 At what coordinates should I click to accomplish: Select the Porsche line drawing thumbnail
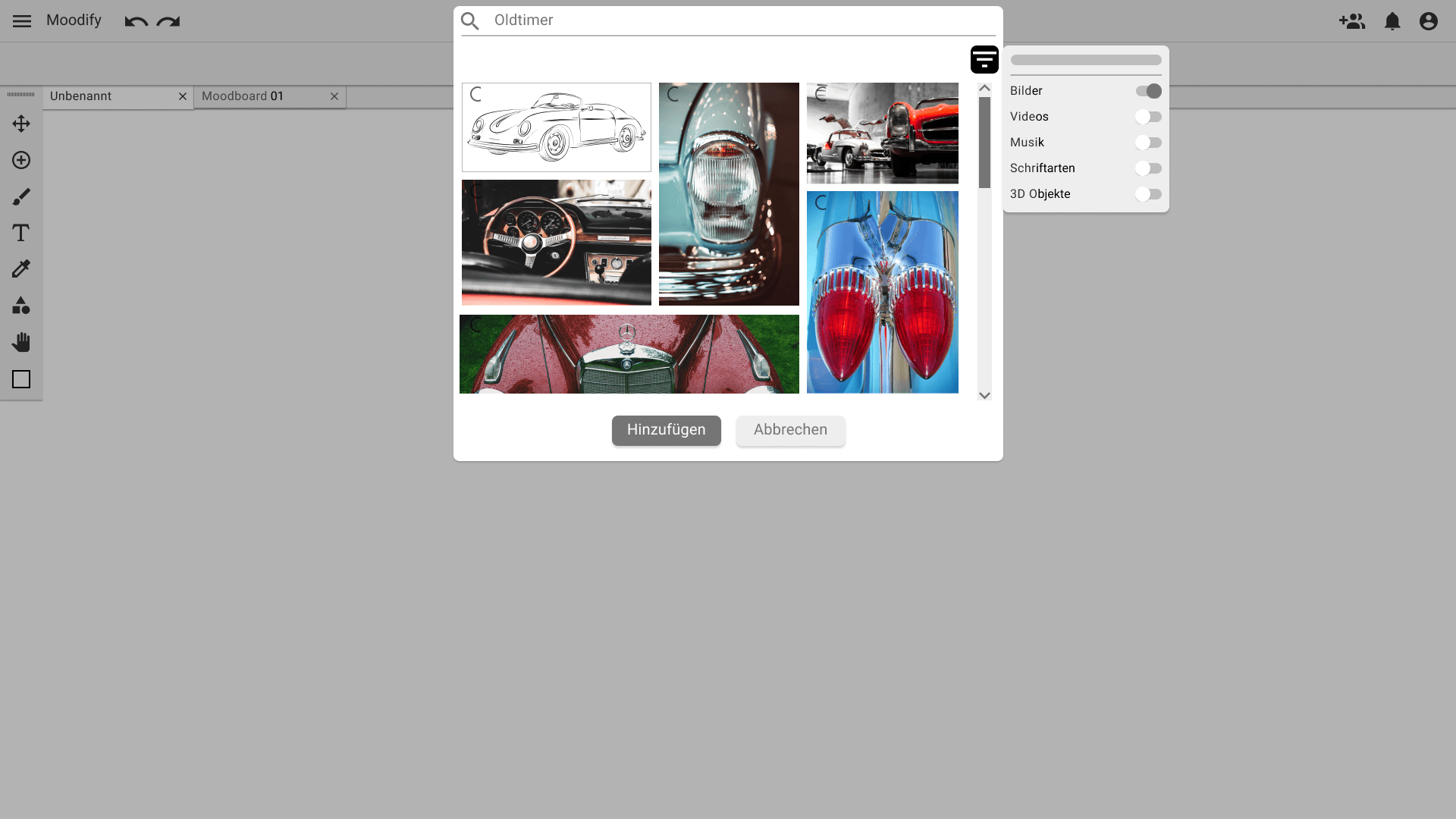pos(557,127)
